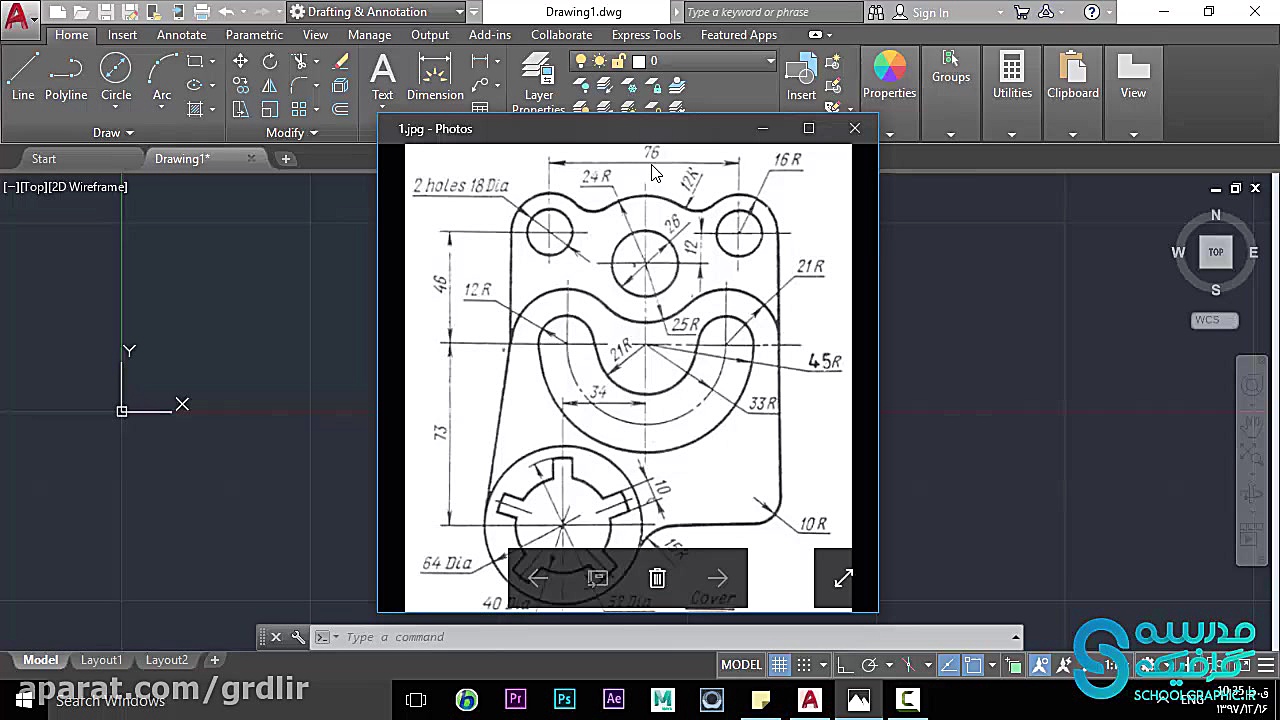Click the Save icon in quick access toolbar
This screenshot has width=1280, height=720.
[106, 12]
